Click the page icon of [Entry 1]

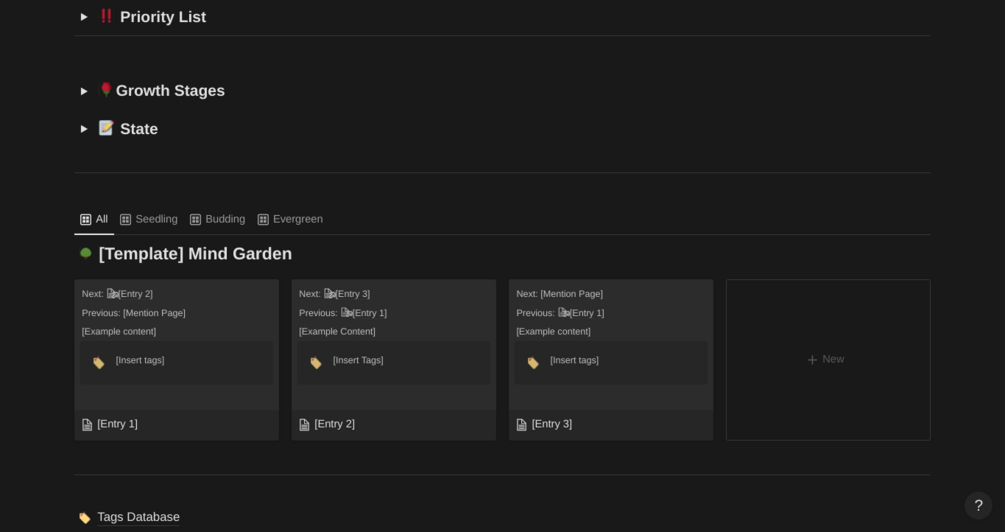pos(87,425)
